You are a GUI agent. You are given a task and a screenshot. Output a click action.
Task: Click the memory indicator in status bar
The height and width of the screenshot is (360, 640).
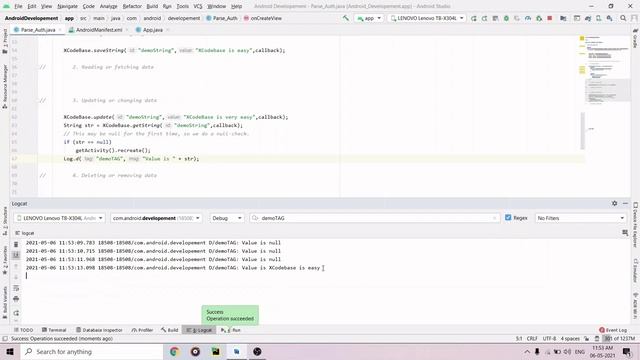coord(620,339)
